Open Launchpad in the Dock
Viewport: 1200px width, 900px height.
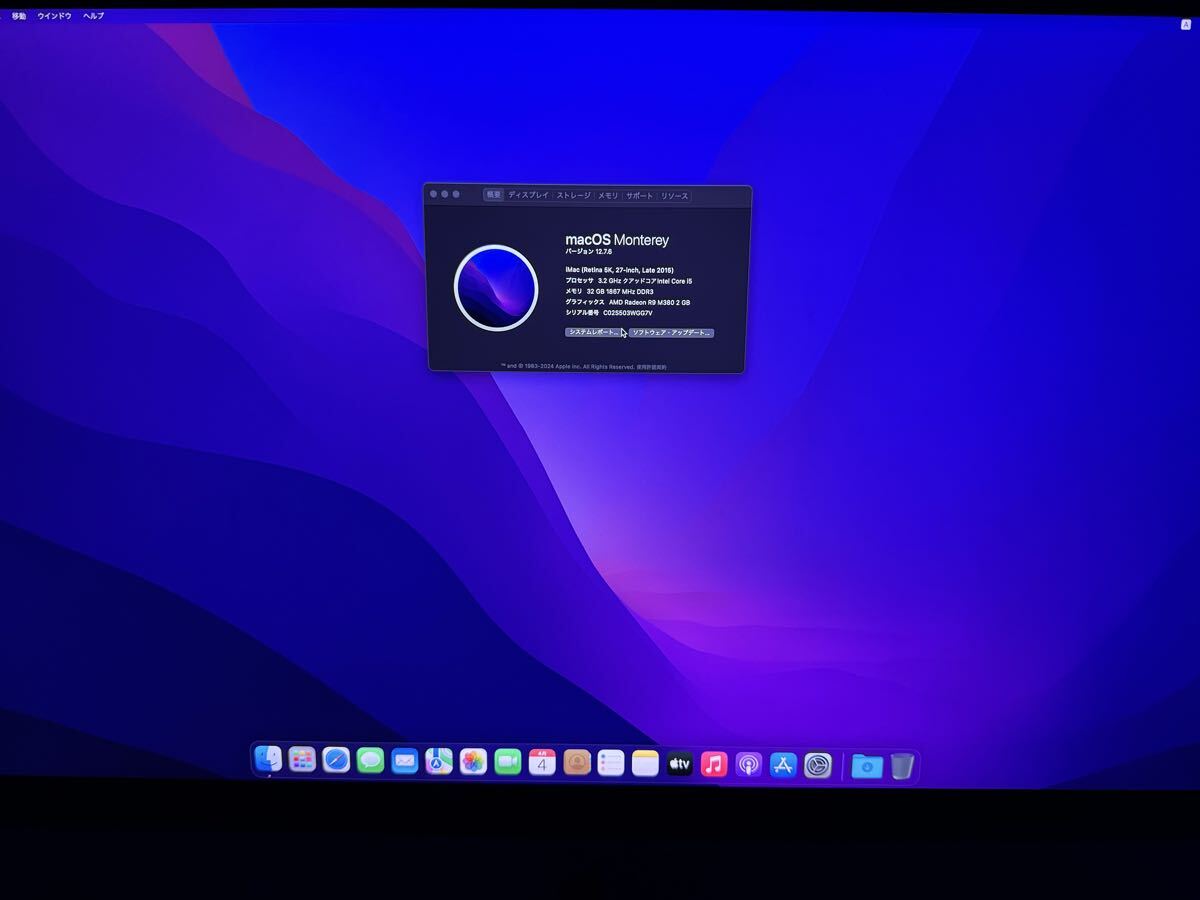tap(302, 760)
